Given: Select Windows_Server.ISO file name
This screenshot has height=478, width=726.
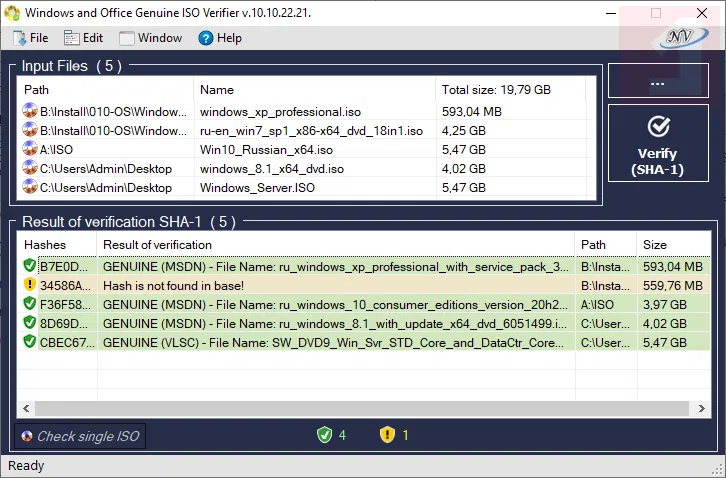Looking at the screenshot, I should click(x=257, y=188).
